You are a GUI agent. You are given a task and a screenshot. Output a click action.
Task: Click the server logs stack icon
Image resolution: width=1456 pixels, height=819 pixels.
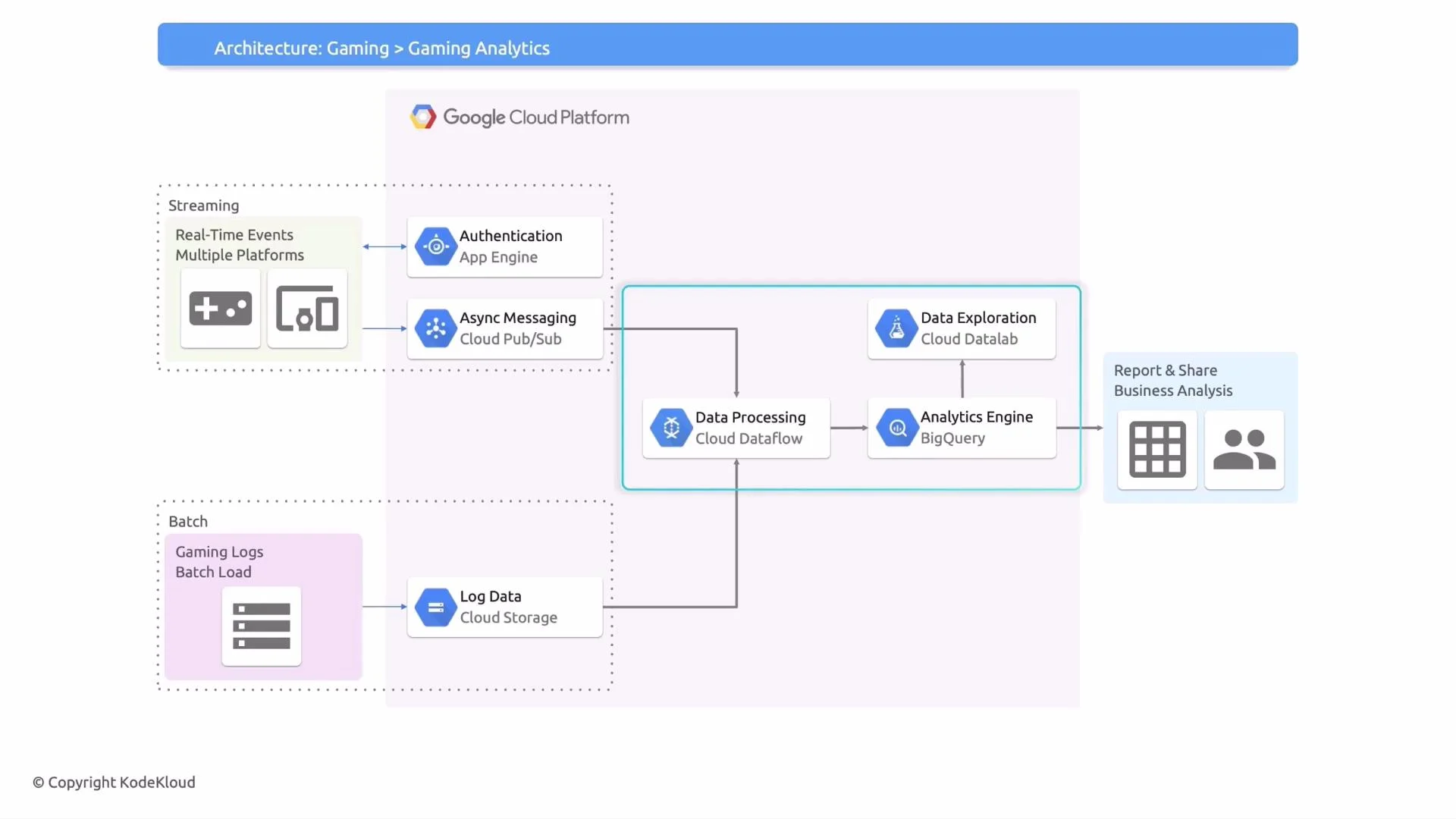point(262,626)
